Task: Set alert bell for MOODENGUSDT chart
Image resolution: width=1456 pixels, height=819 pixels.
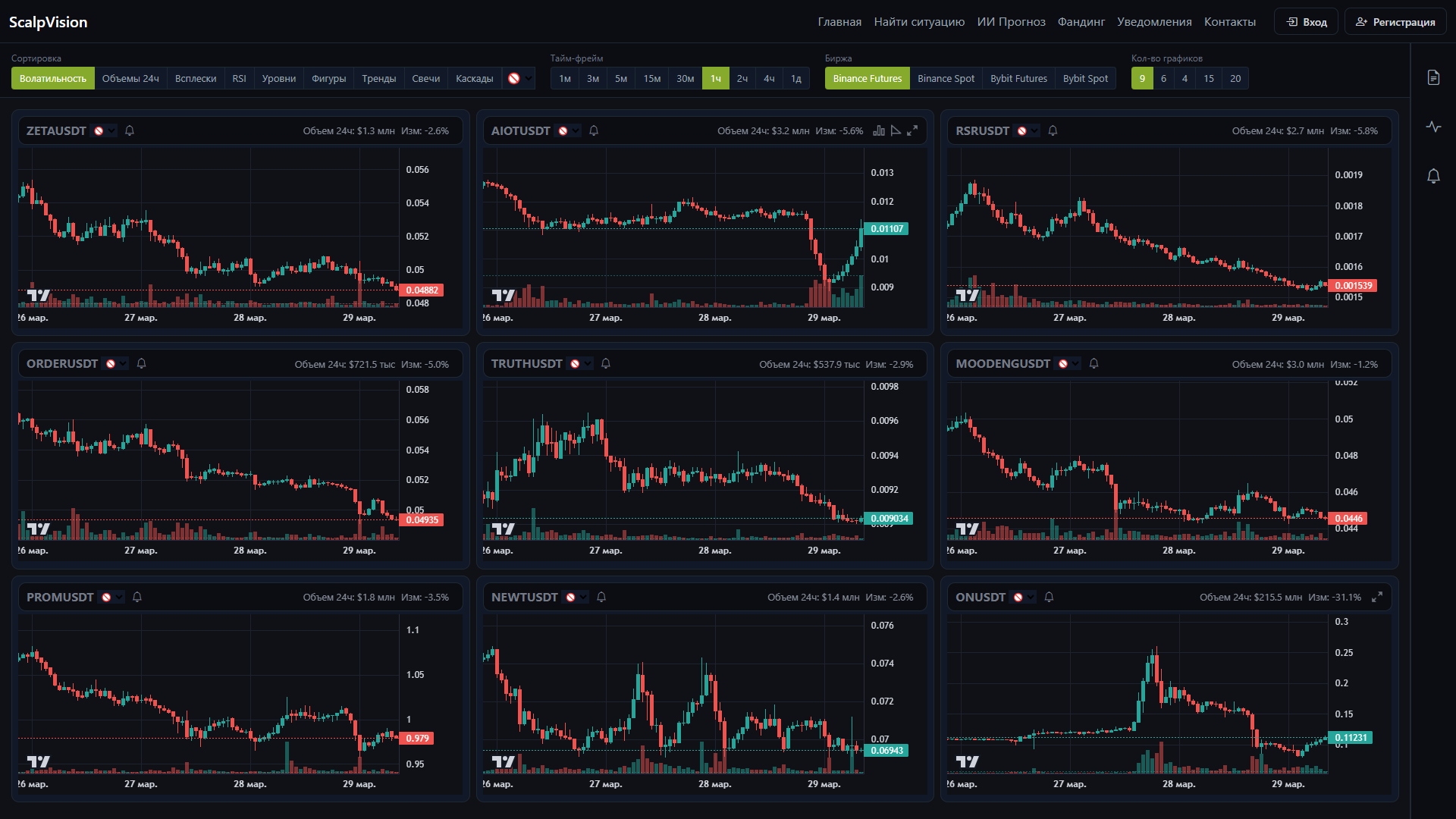Action: (x=1094, y=364)
